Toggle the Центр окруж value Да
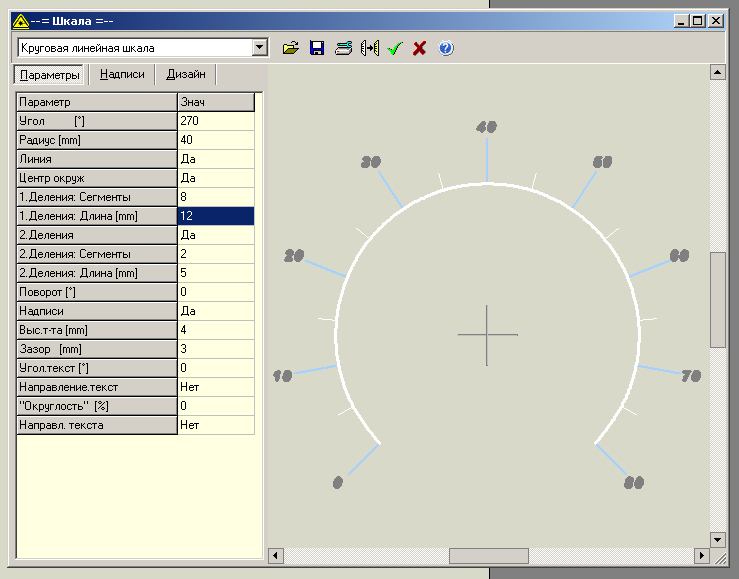This screenshot has width=739, height=579. coord(215,178)
